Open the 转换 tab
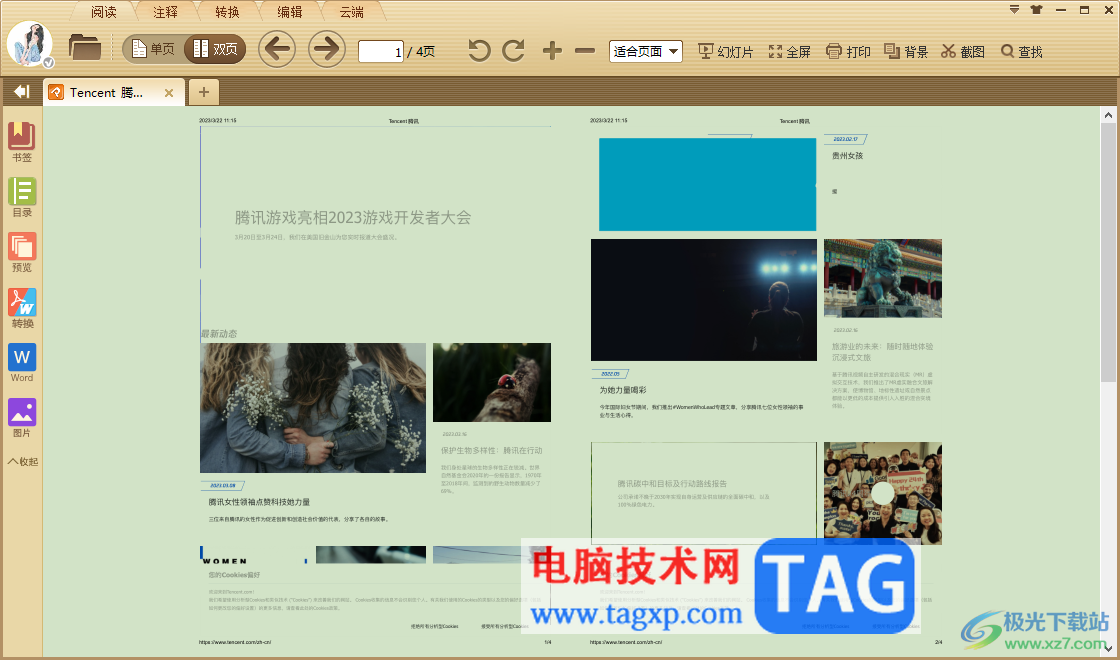Screen dimensions: 1120x660 tap(227, 12)
